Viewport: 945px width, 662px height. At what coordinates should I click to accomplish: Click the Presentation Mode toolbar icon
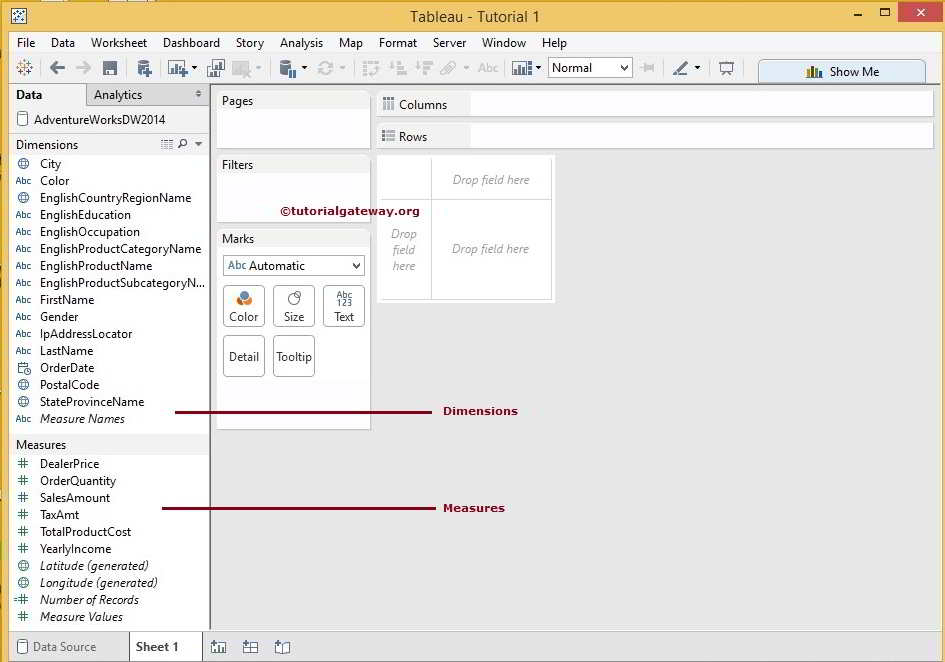[x=726, y=68]
